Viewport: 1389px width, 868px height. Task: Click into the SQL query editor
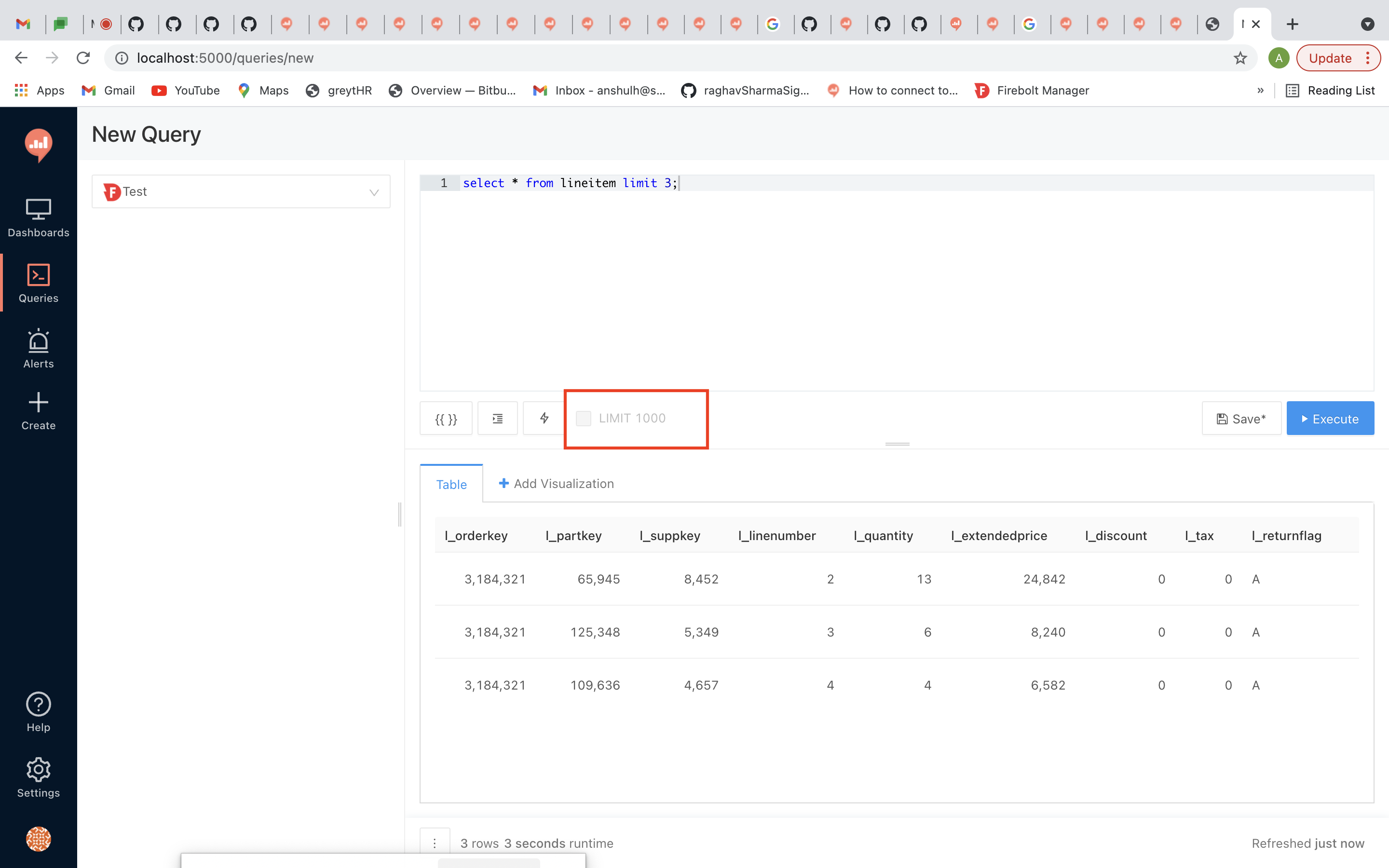[x=897, y=283]
